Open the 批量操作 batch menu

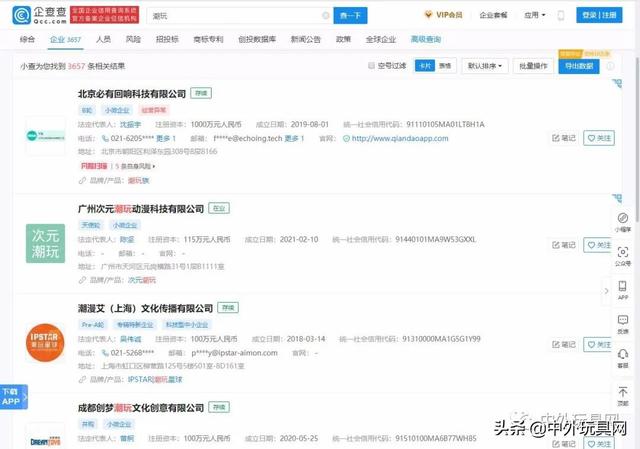533,66
